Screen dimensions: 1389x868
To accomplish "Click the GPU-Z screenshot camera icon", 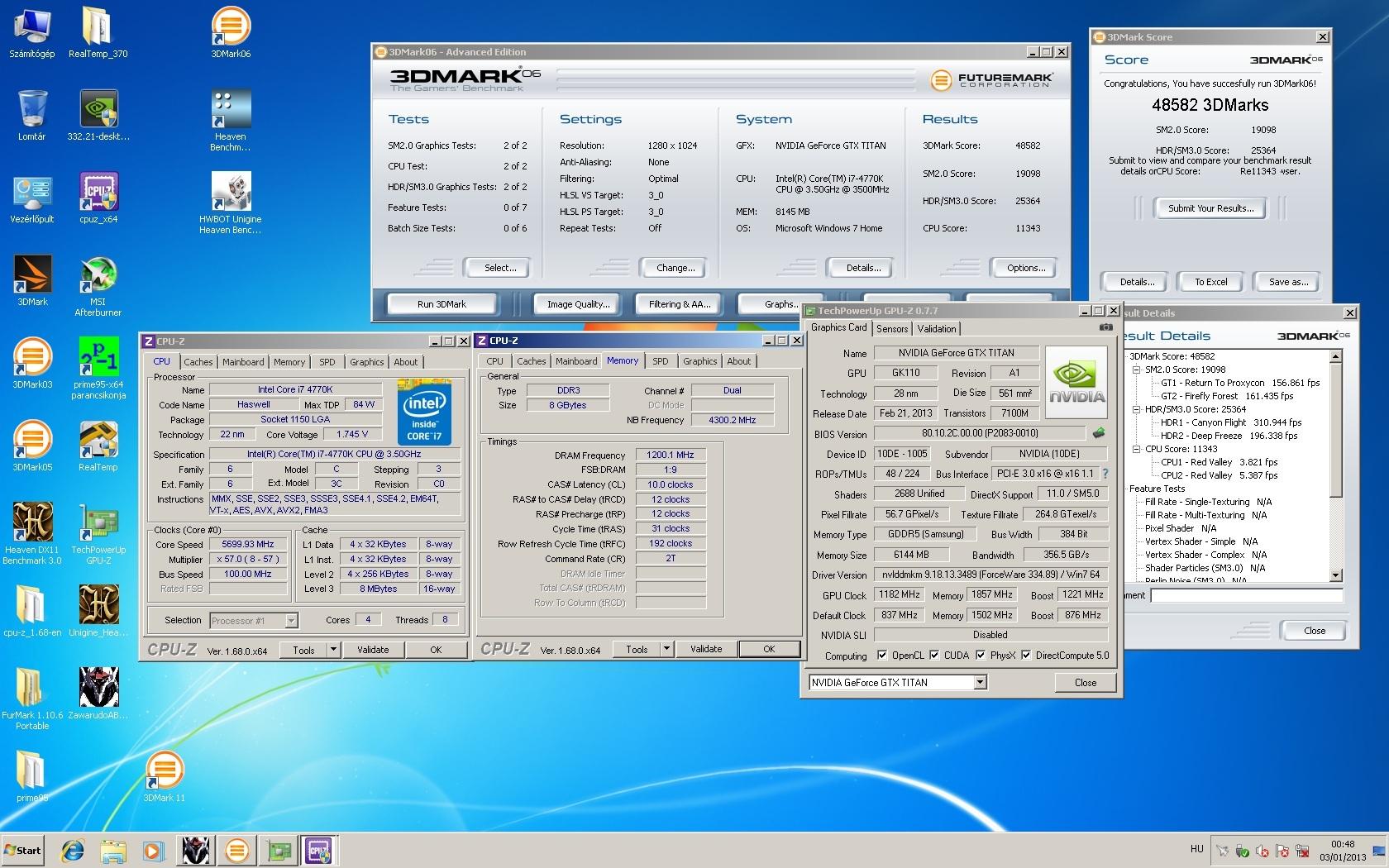I will (1105, 327).
